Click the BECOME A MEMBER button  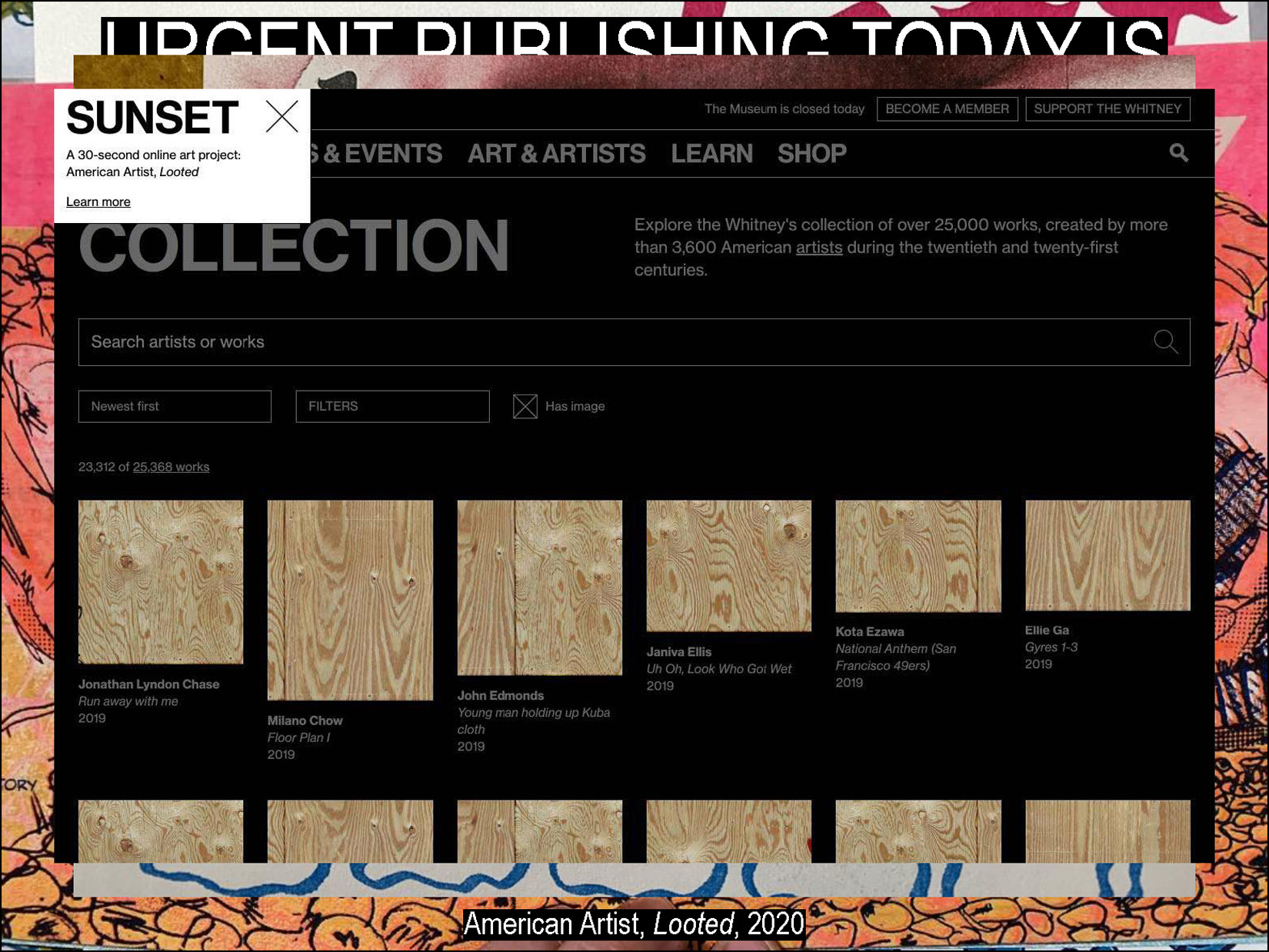[947, 109]
